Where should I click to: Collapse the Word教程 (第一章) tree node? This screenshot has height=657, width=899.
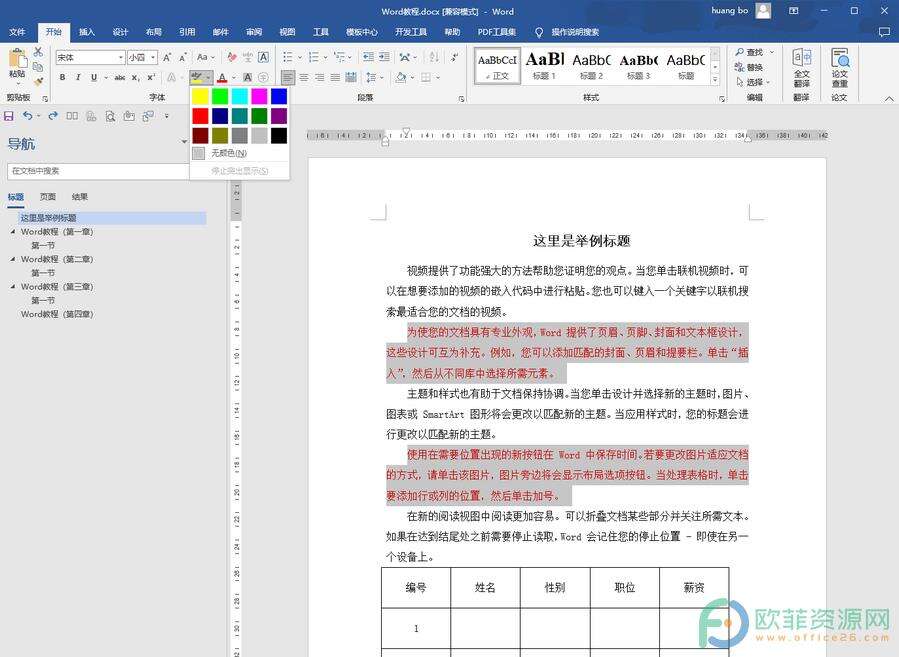pos(13,232)
